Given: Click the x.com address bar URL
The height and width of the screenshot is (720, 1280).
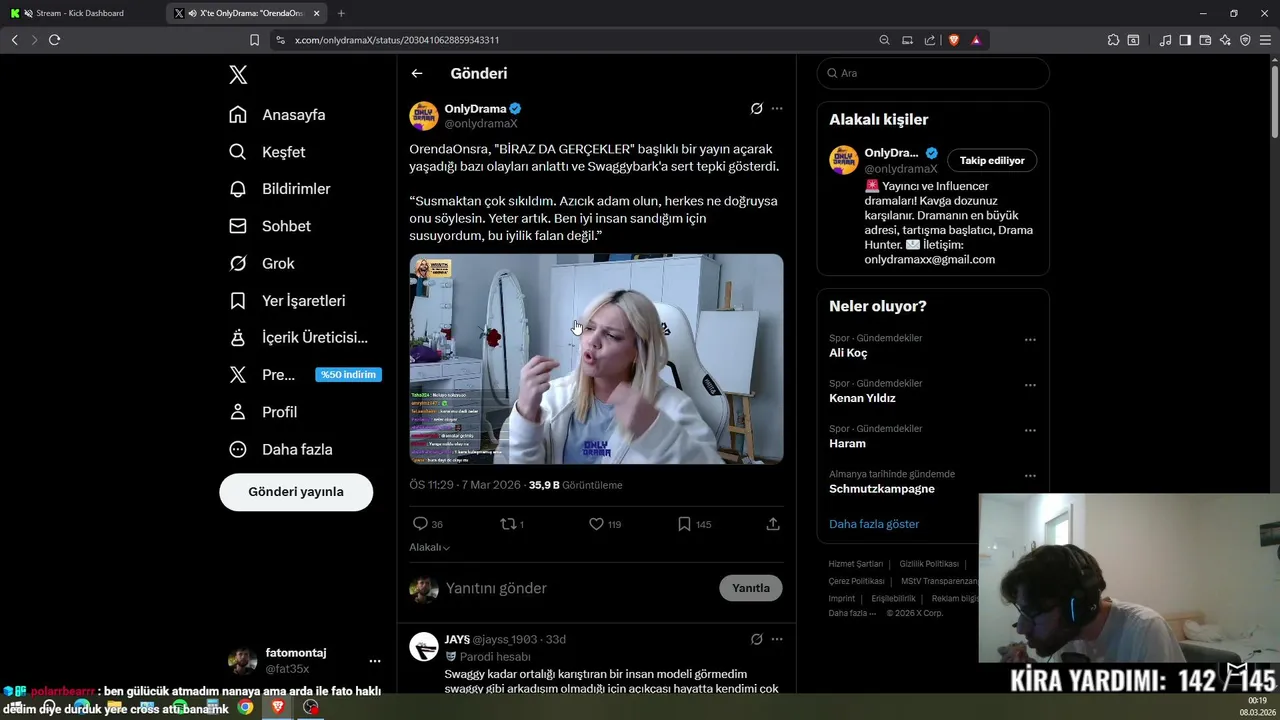Looking at the screenshot, I should tap(397, 40).
